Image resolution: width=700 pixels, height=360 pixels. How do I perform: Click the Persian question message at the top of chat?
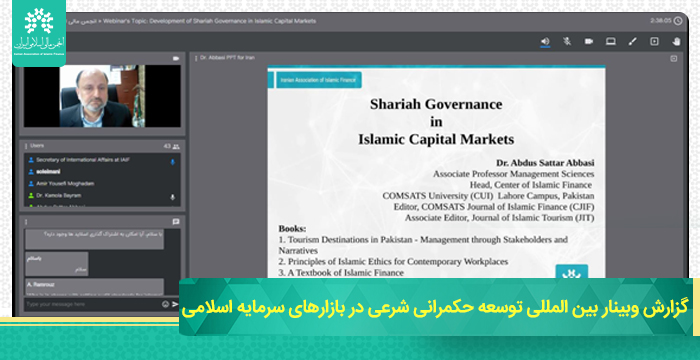(x=95, y=239)
